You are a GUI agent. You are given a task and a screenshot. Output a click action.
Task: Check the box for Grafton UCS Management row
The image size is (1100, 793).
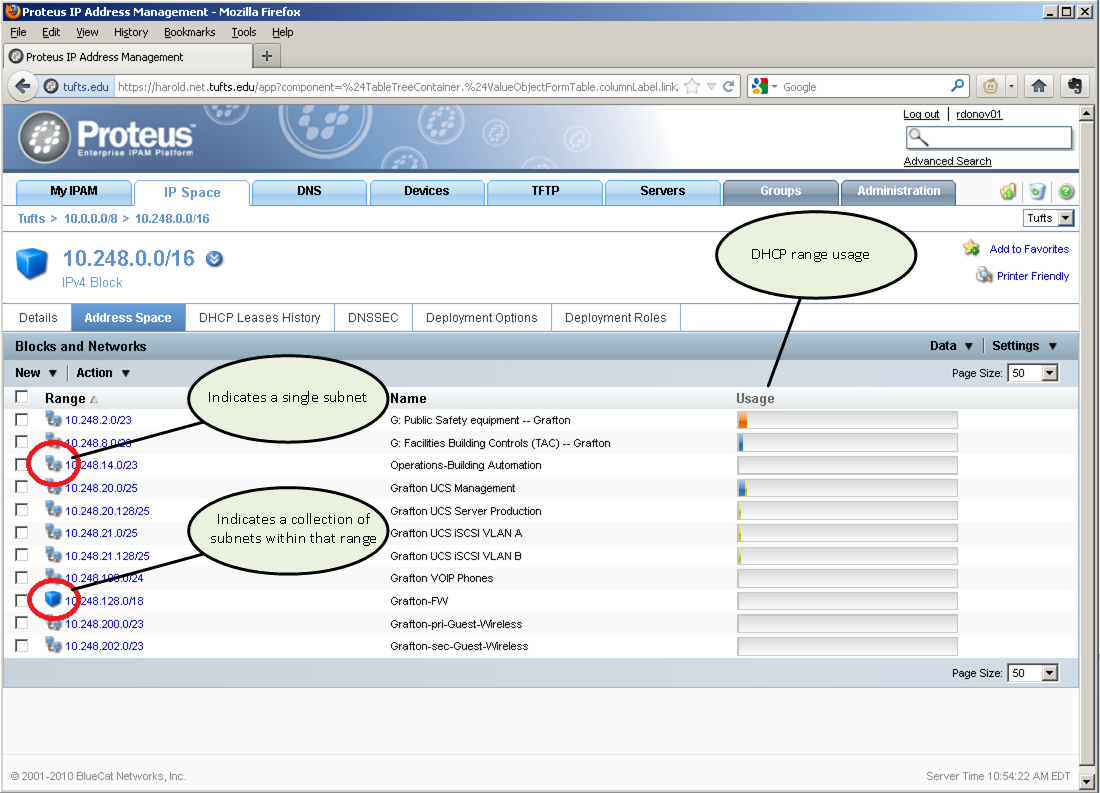point(22,487)
